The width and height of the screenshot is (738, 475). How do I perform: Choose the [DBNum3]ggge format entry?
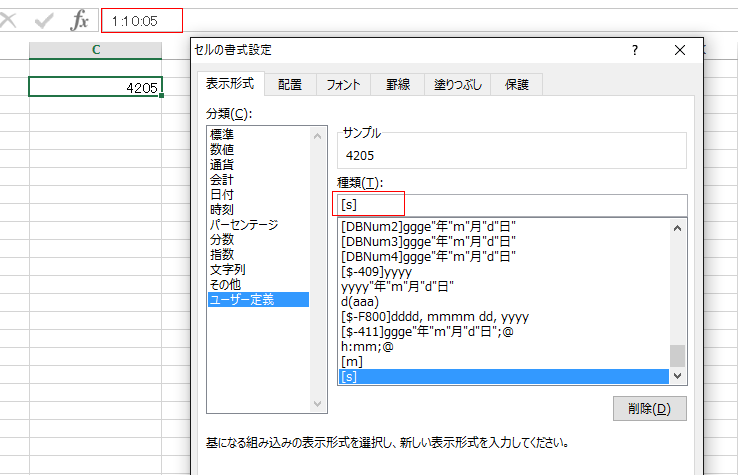pyautogui.click(x=504, y=242)
